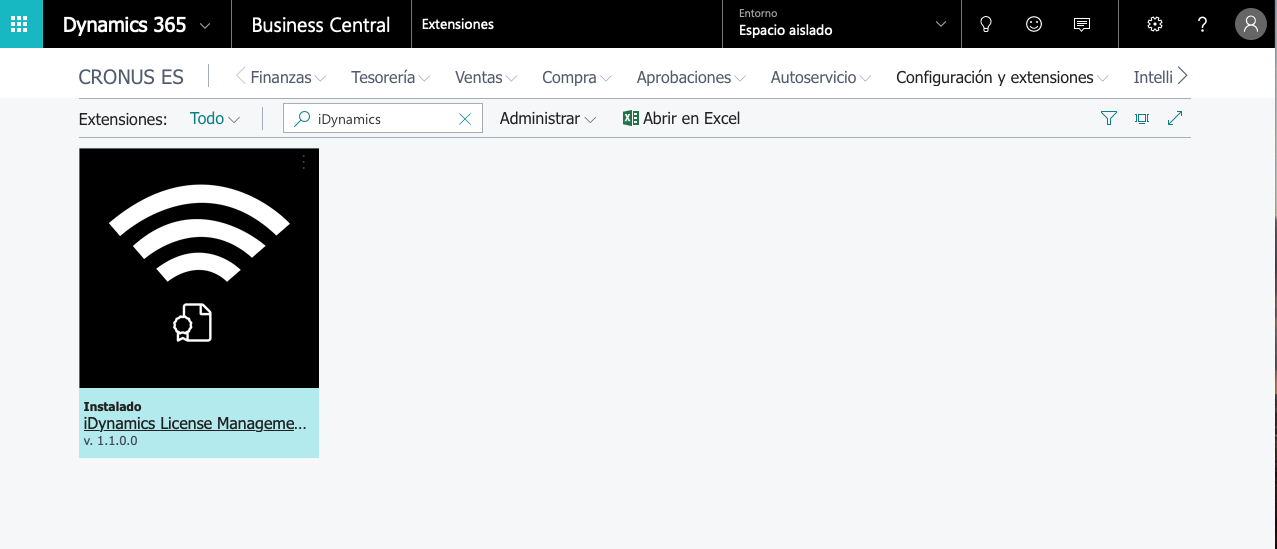This screenshot has width=1277, height=549.
Task: Open the Ventas menu
Action: coord(486,77)
